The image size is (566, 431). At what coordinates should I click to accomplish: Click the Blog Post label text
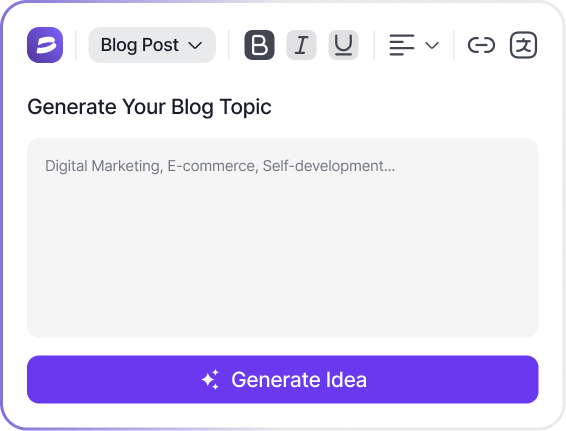(140, 45)
